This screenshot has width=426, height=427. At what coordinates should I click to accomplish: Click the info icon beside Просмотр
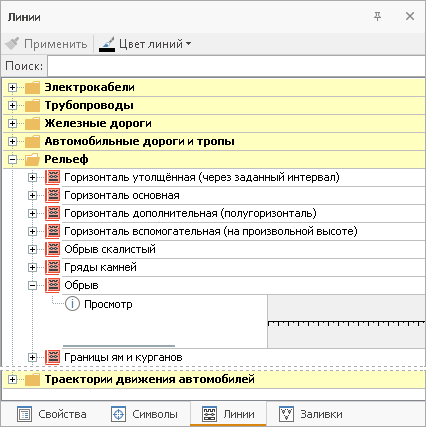(72, 304)
